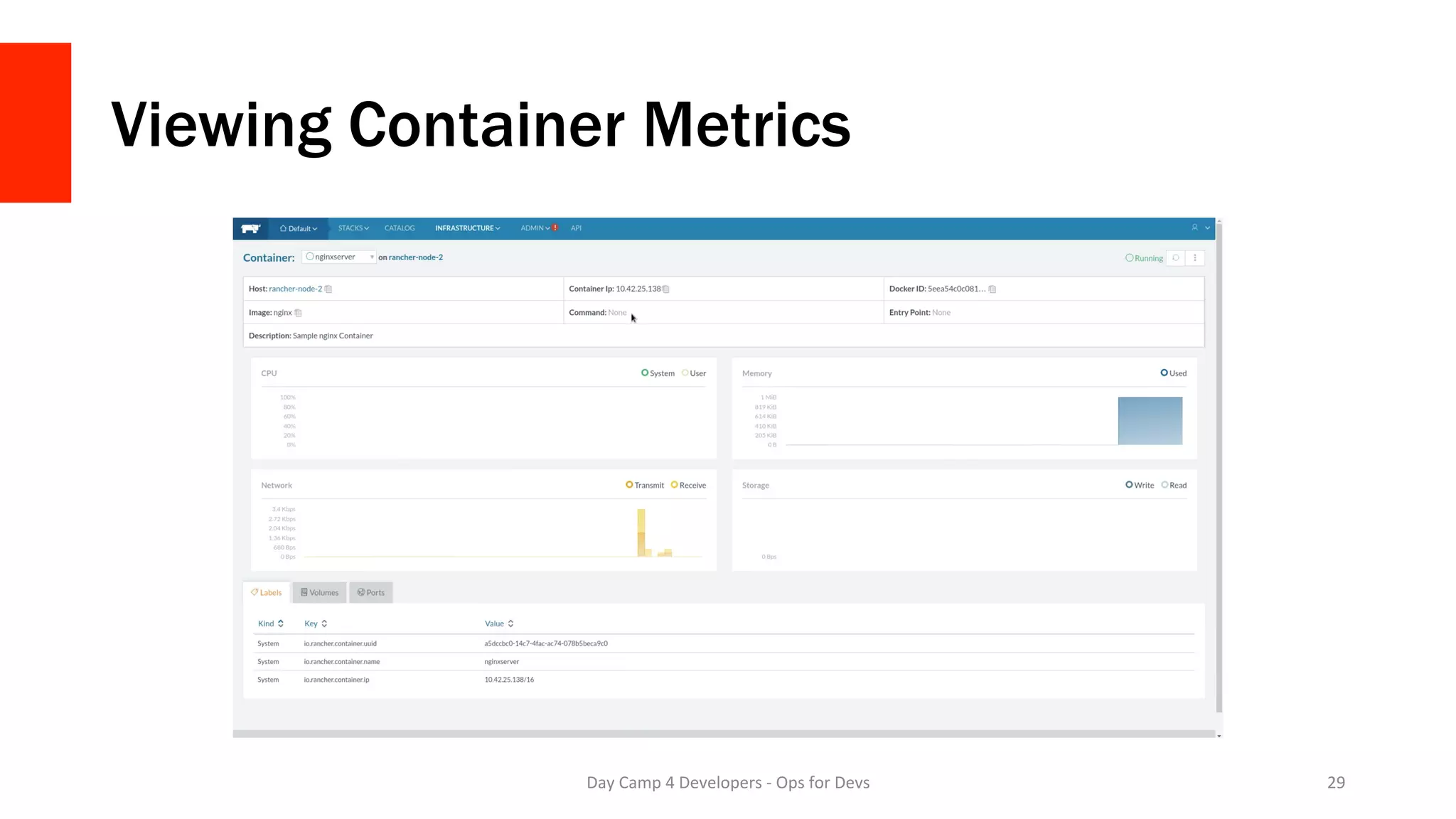1456x819 pixels.
Task: Open Host rancher-node-2 link
Action: click(295, 289)
